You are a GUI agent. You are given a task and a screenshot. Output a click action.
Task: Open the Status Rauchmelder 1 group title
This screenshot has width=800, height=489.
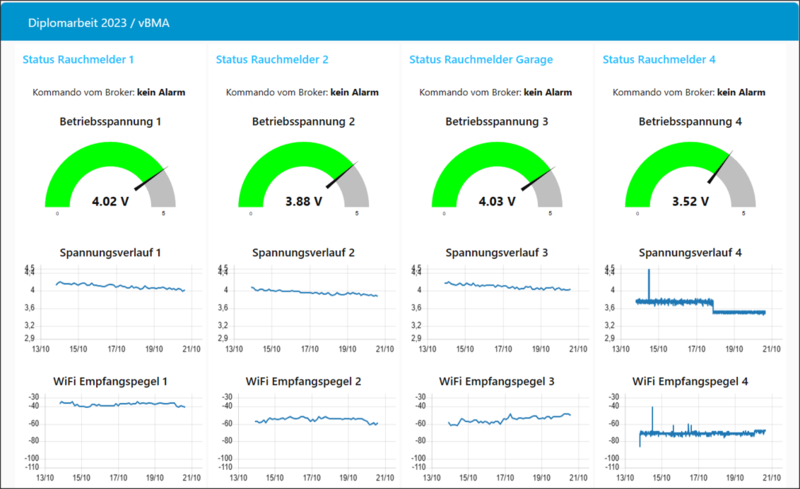pyautogui.click(x=77, y=60)
